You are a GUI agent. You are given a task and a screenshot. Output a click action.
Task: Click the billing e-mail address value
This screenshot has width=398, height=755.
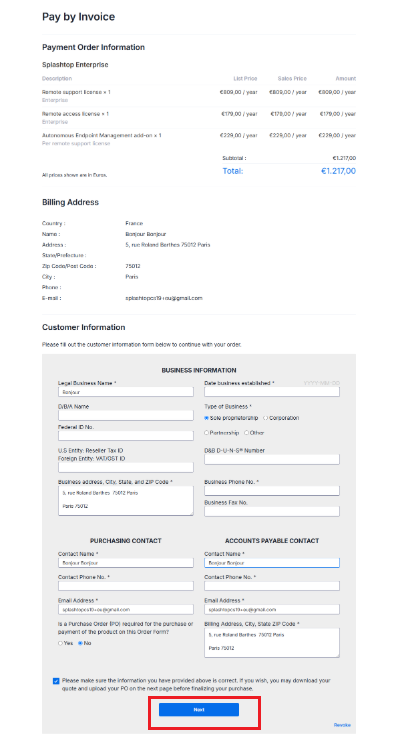point(164,298)
